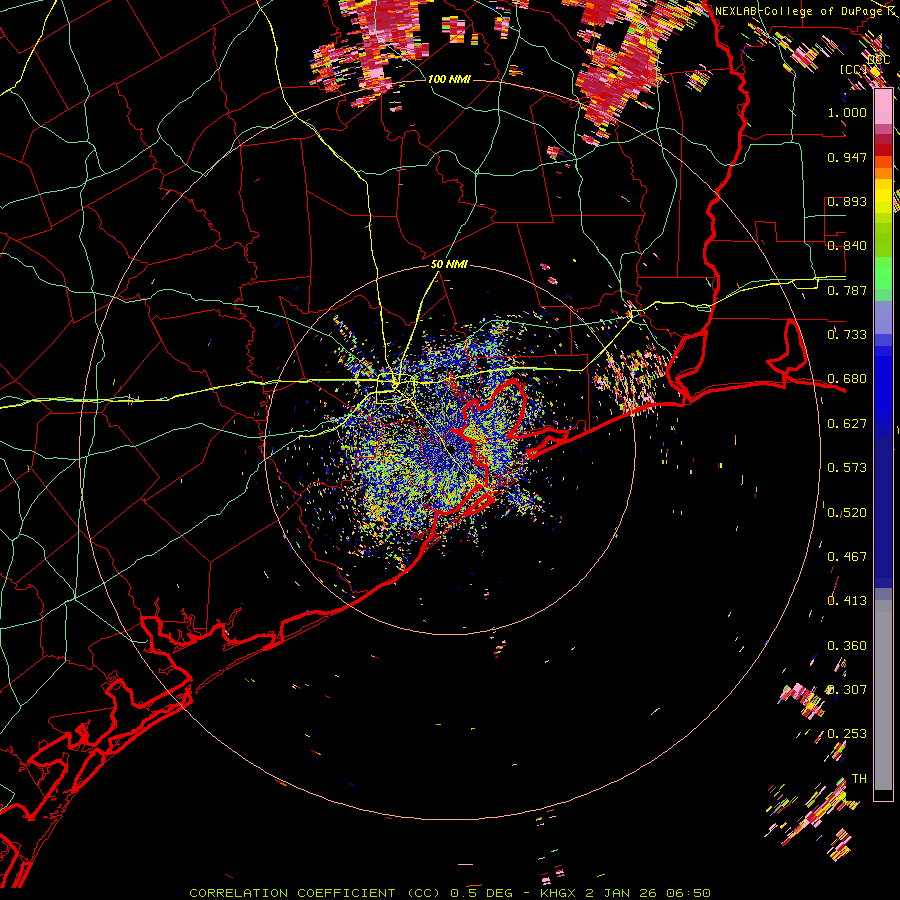This screenshot has height=900, width=900.
Task: Click the 0.360 color scale value
Action: click(x=847, y=645)
